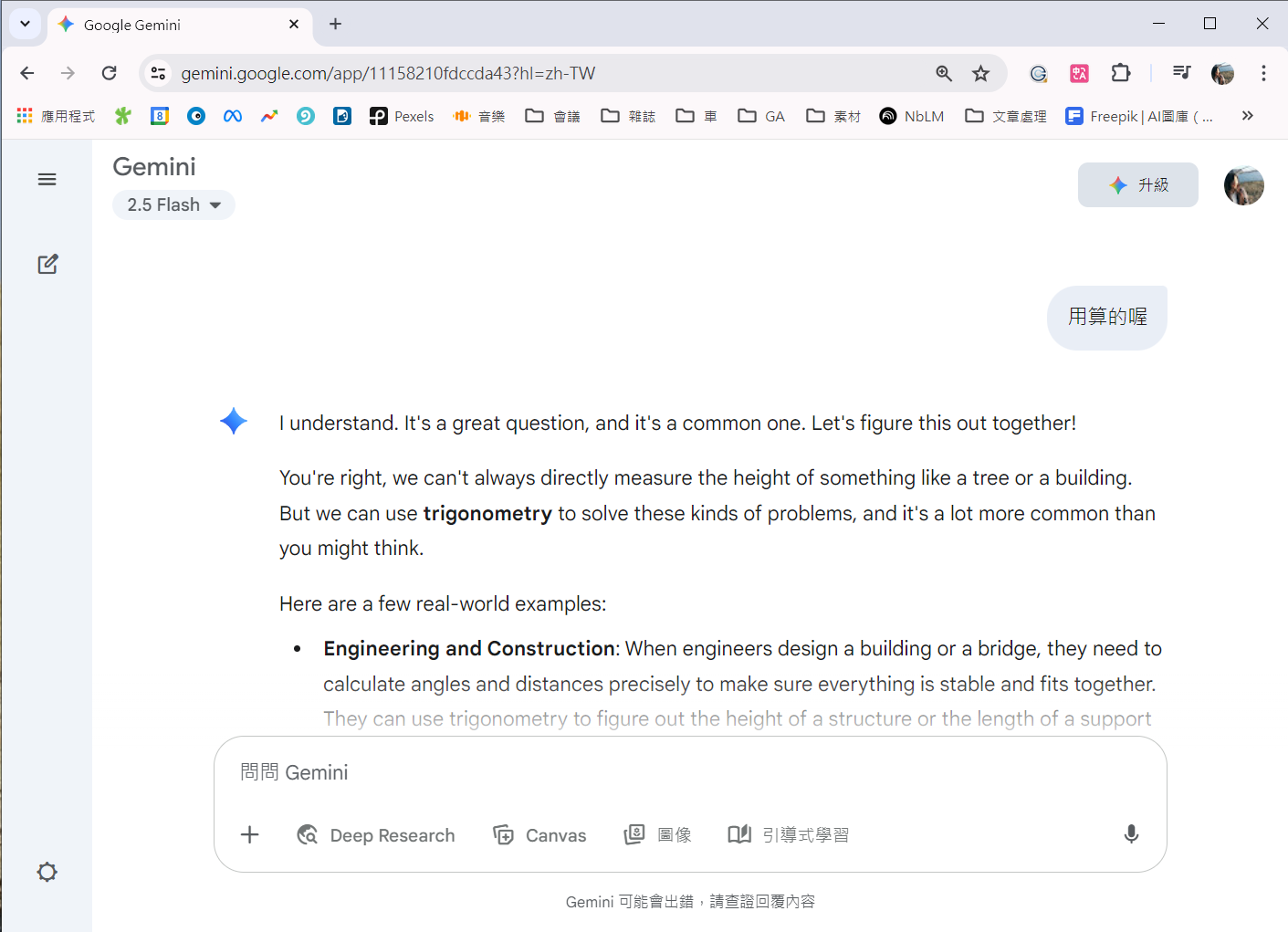Open the 2.5 Flash model dropdown
1288x932 pixels.
pyautogui.click(x=173, y=205)
